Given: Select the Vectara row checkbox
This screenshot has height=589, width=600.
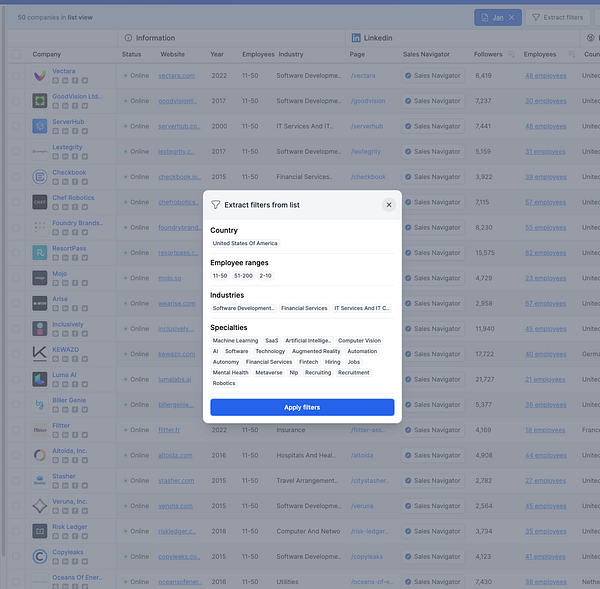Looking at the screenshot, I should tap(16, 75).
